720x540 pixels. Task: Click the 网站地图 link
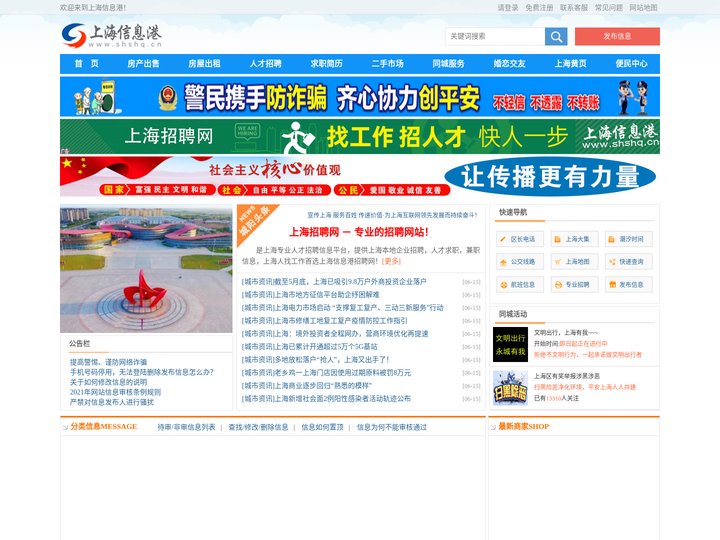click(x=643, y=8)
